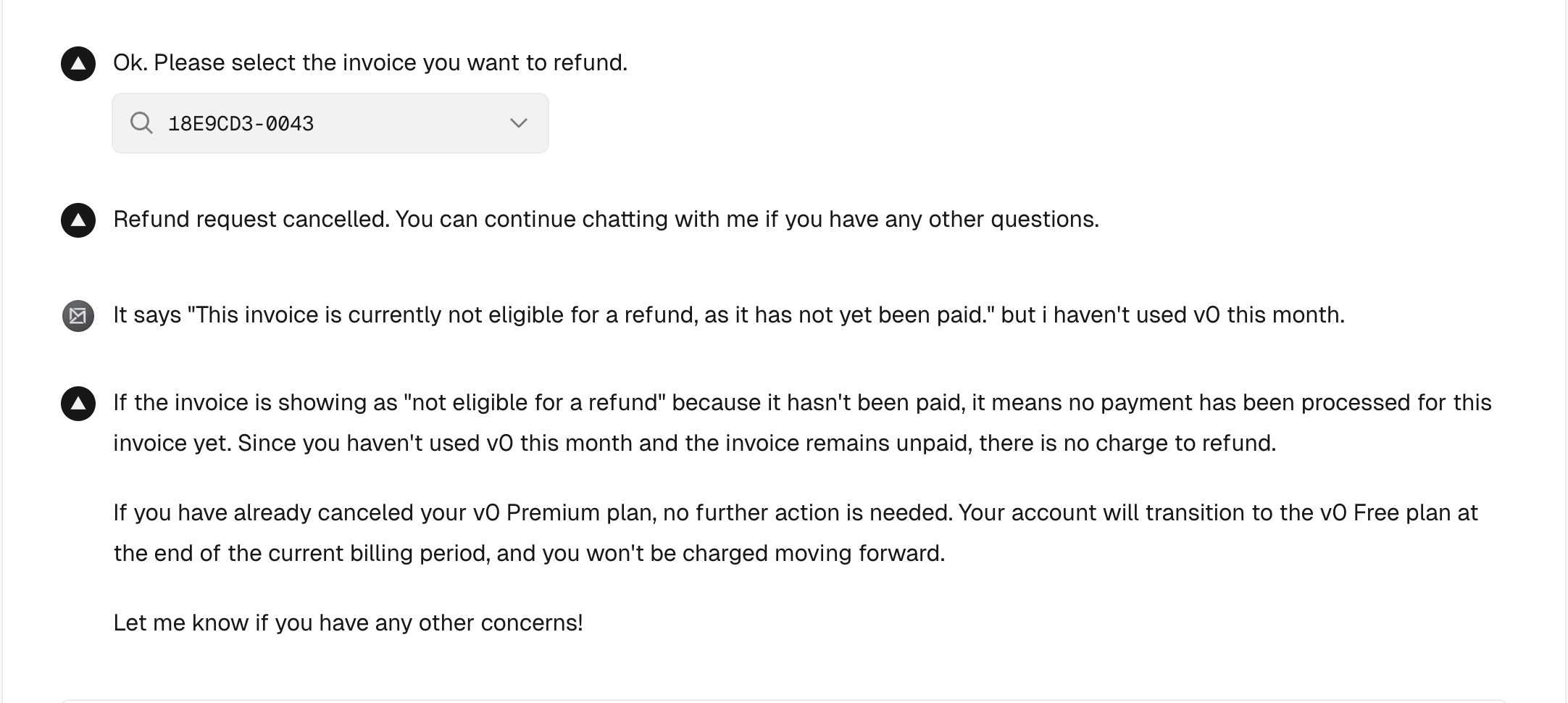Screen dimensions: 1568x703
Task: Click the 'Ok. Please select the invoice' message
Action: (370, 63)
